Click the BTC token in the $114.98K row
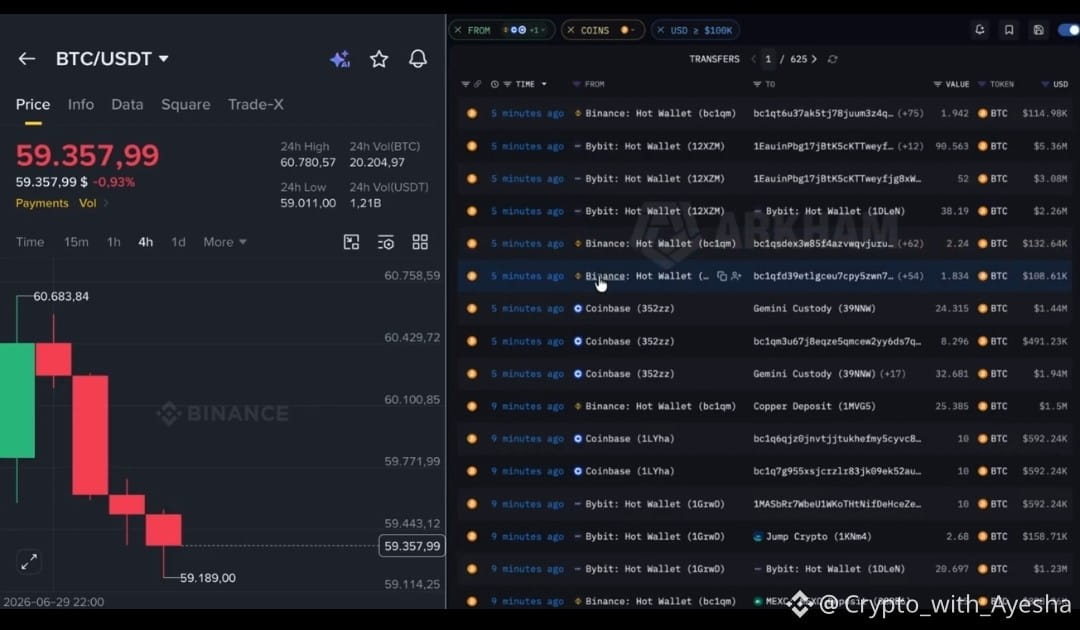This screenshot has height=630, width=1080. (993, 113)
